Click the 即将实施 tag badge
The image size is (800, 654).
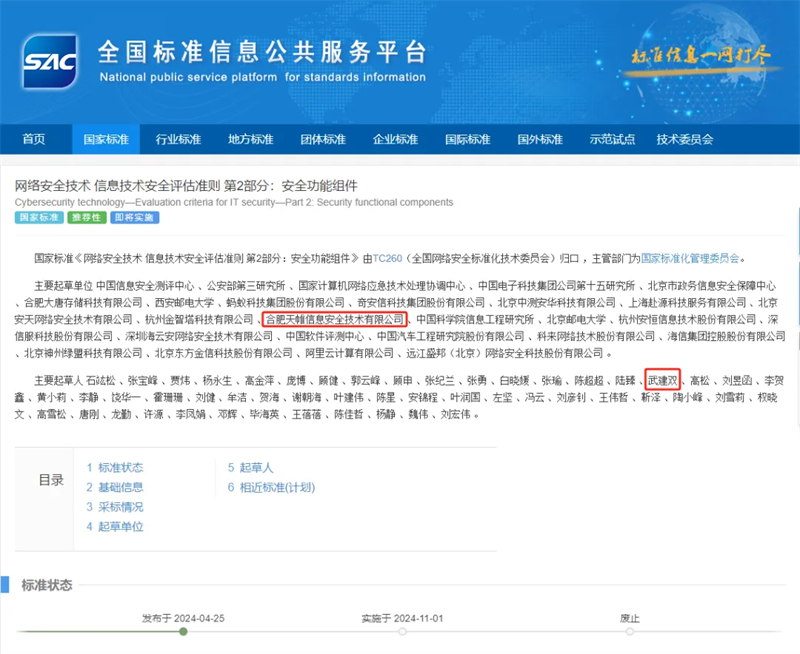[133, 217]
